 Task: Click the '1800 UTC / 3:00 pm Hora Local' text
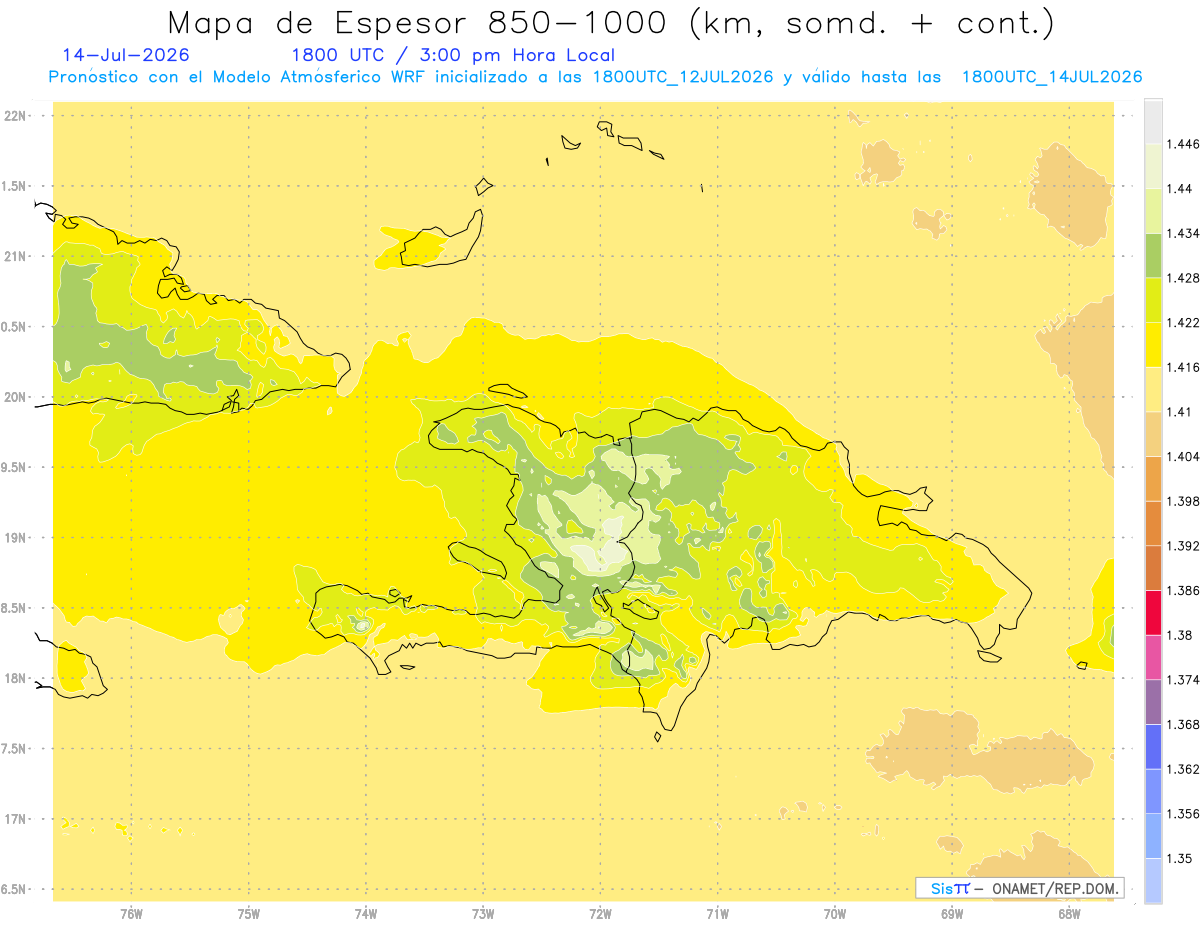[453, 56]
